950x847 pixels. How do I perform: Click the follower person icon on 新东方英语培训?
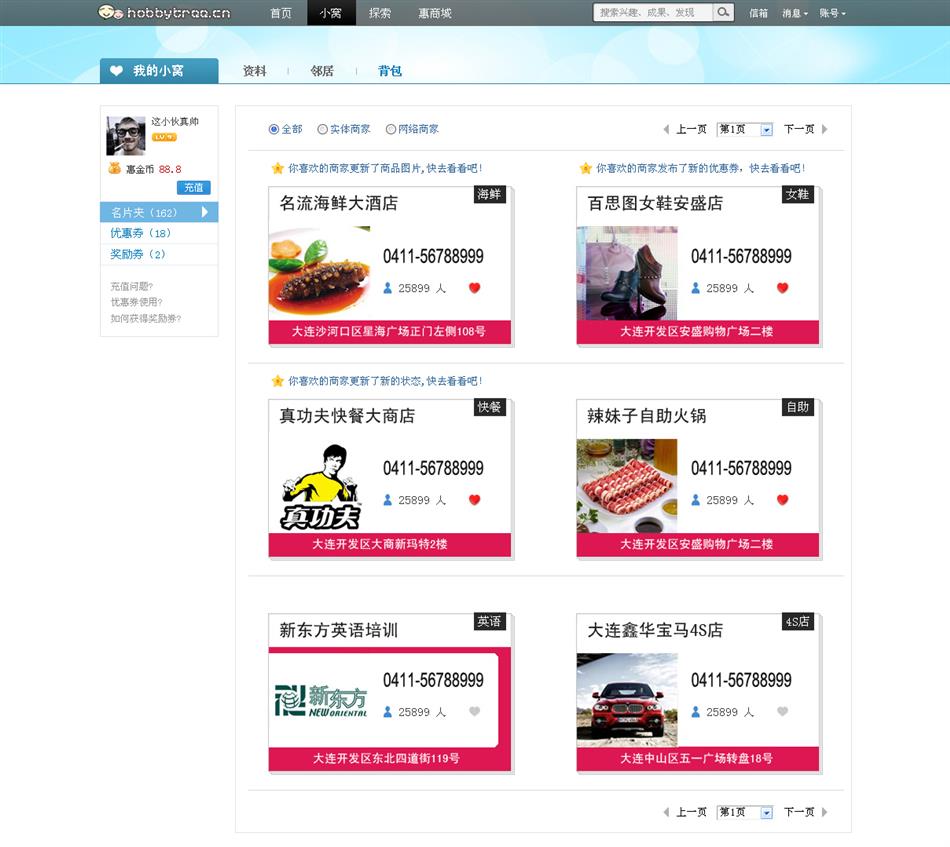(x=388, y=711)
